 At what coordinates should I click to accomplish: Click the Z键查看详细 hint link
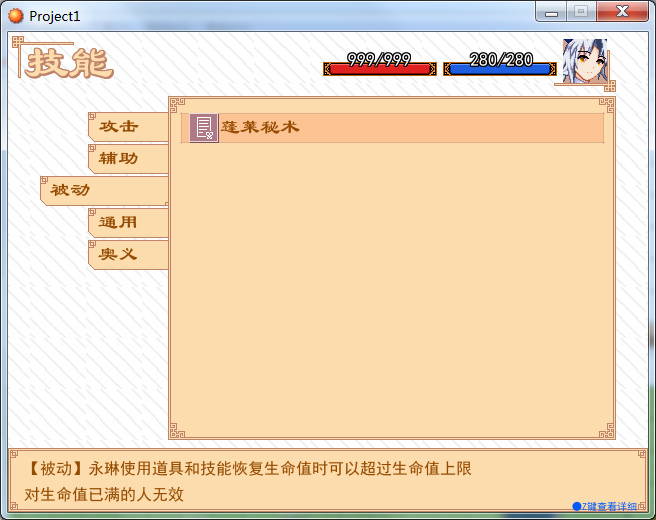(604, 507)
